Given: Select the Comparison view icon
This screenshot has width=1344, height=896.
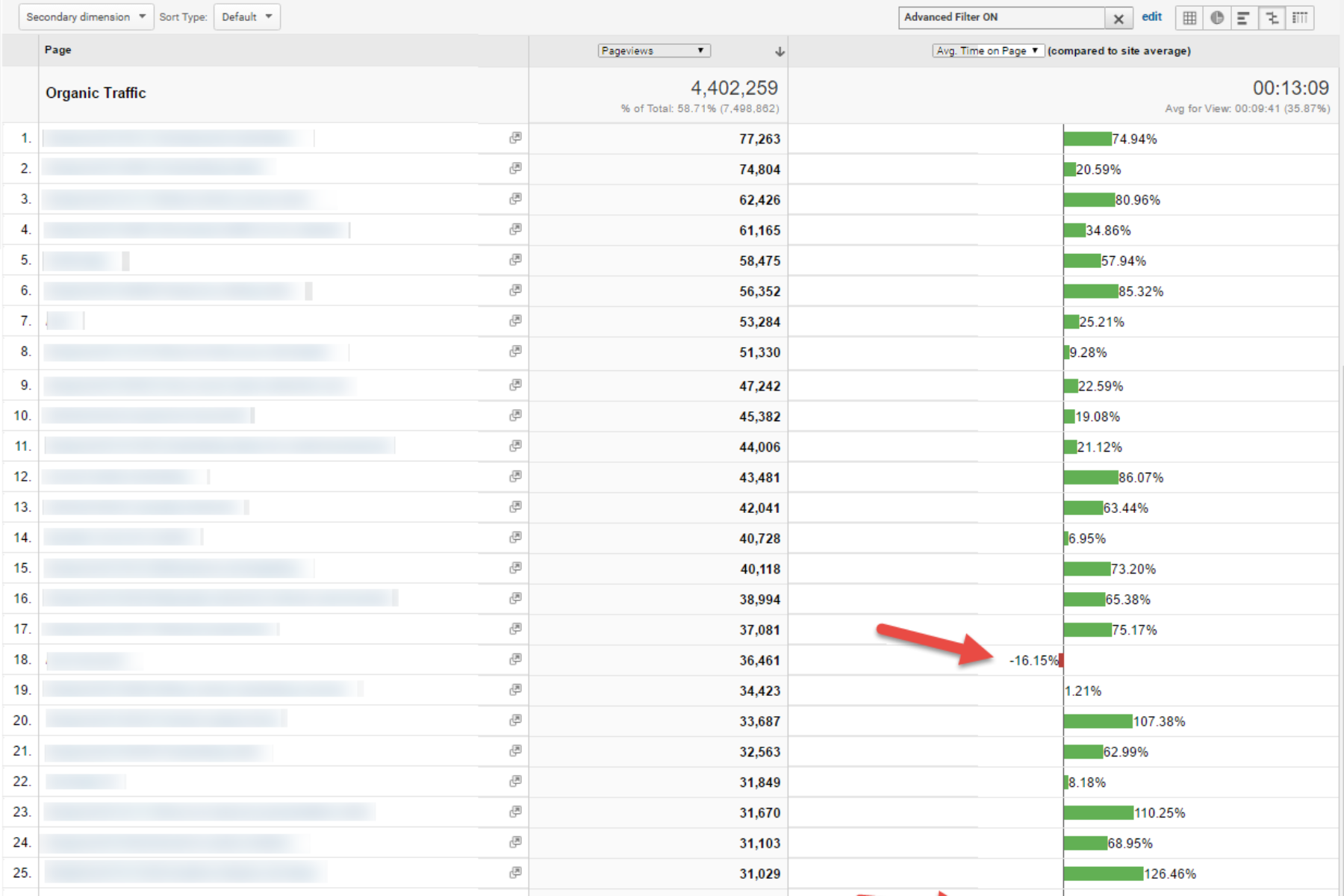Looking at the screenshot, I should tap(1272, 18).
